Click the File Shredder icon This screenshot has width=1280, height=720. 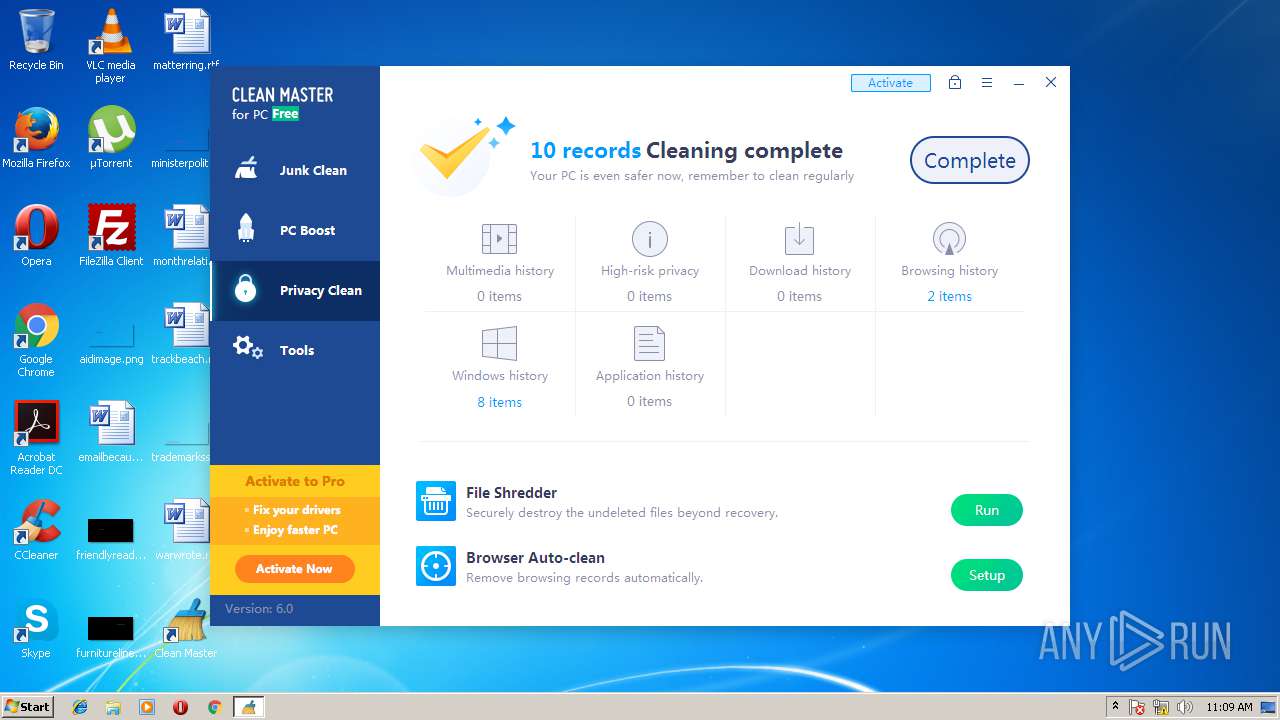click(436, 501)
